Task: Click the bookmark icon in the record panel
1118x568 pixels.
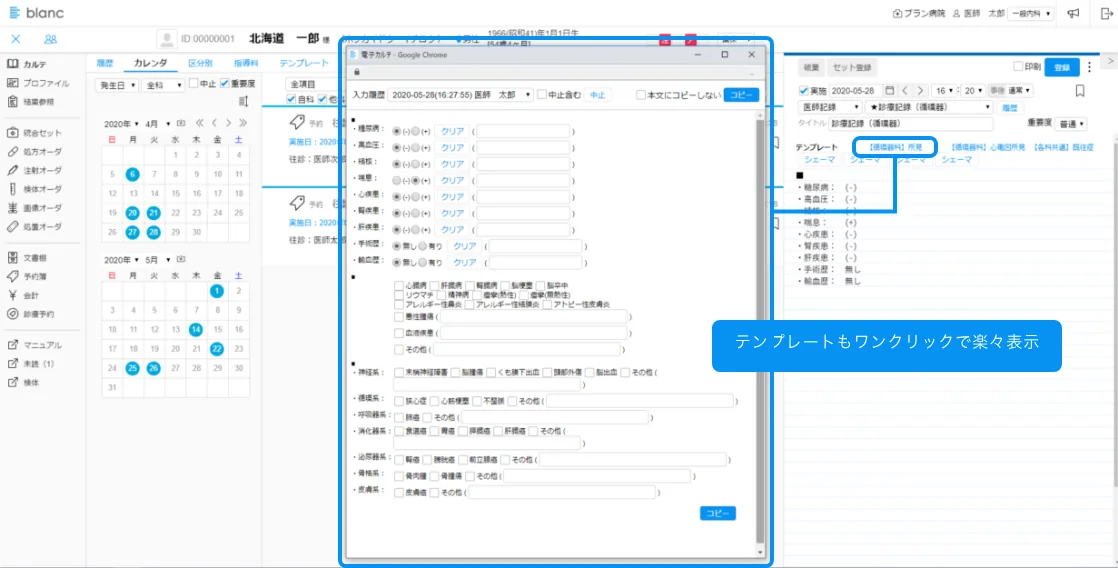Action: (1080, 91)
